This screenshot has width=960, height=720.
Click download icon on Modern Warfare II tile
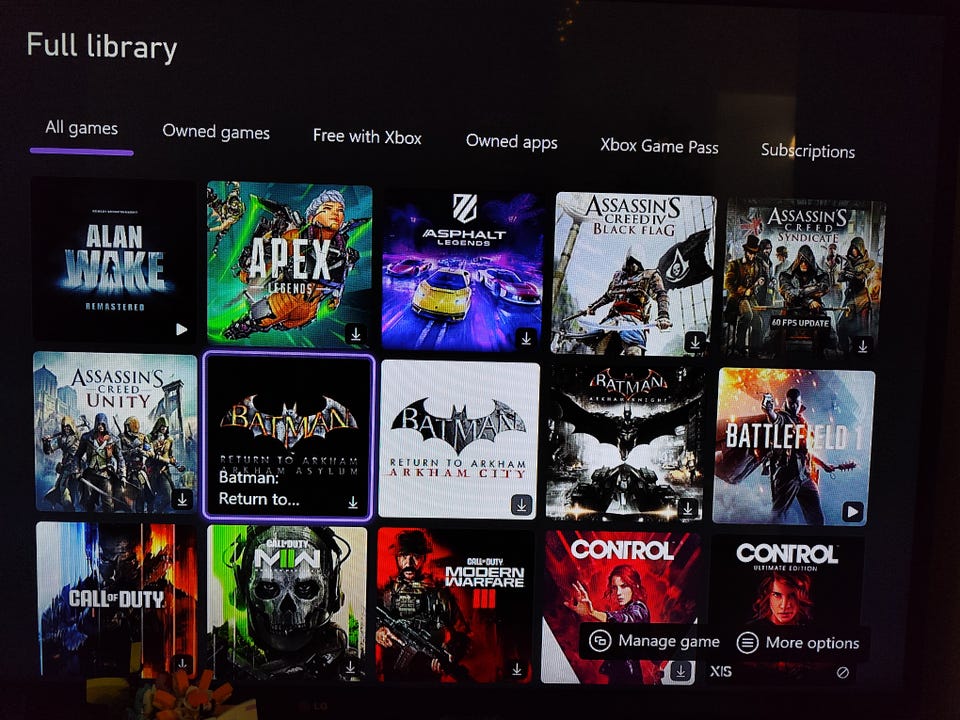350,666
